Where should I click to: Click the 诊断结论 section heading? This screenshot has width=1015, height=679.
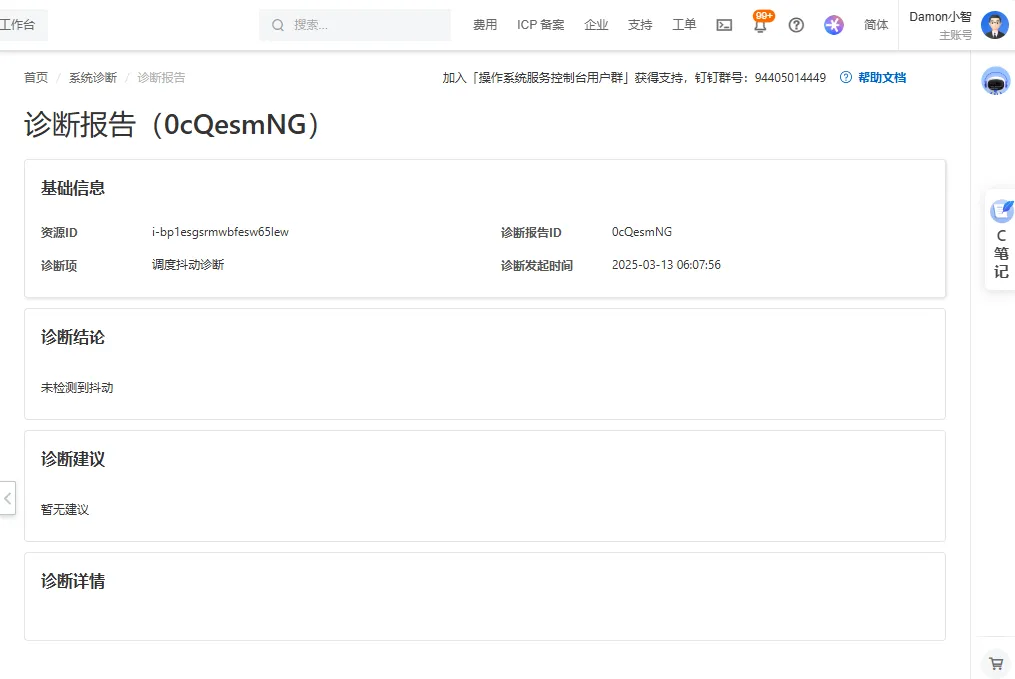[72, 337]
